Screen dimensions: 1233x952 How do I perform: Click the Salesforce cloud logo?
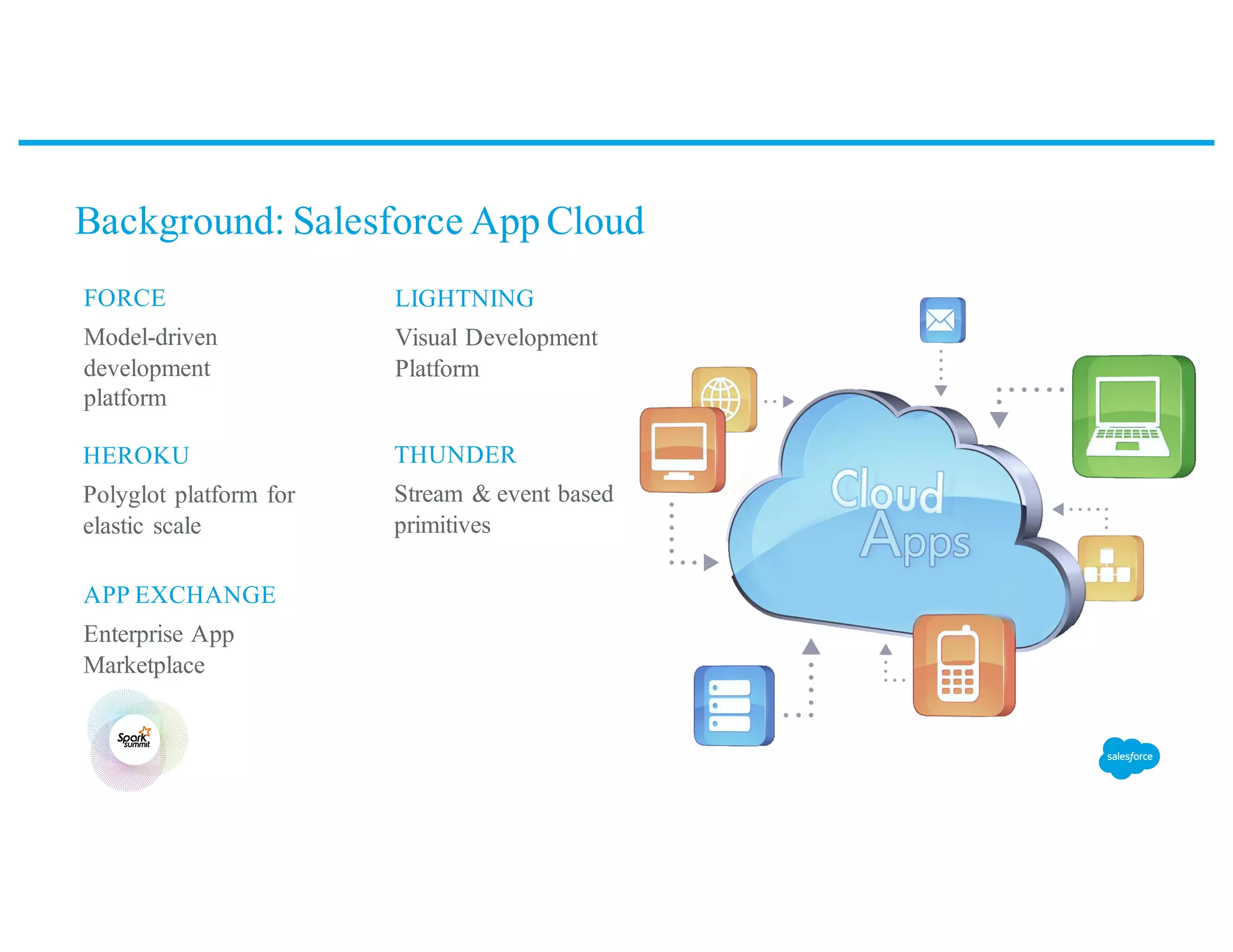1129,757
